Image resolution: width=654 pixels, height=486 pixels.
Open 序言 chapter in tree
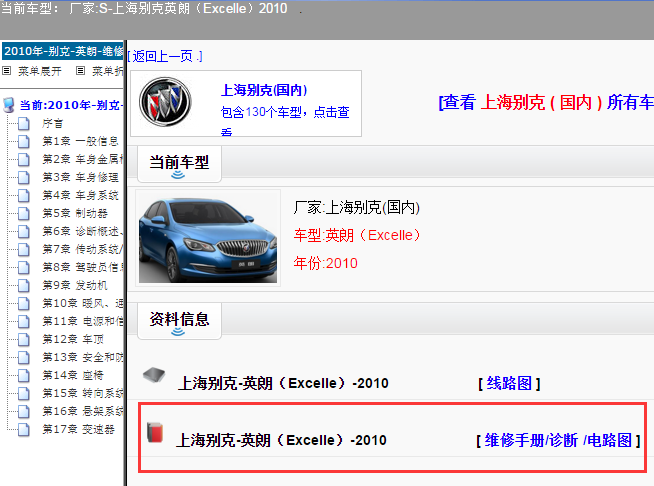pos(53,123)
